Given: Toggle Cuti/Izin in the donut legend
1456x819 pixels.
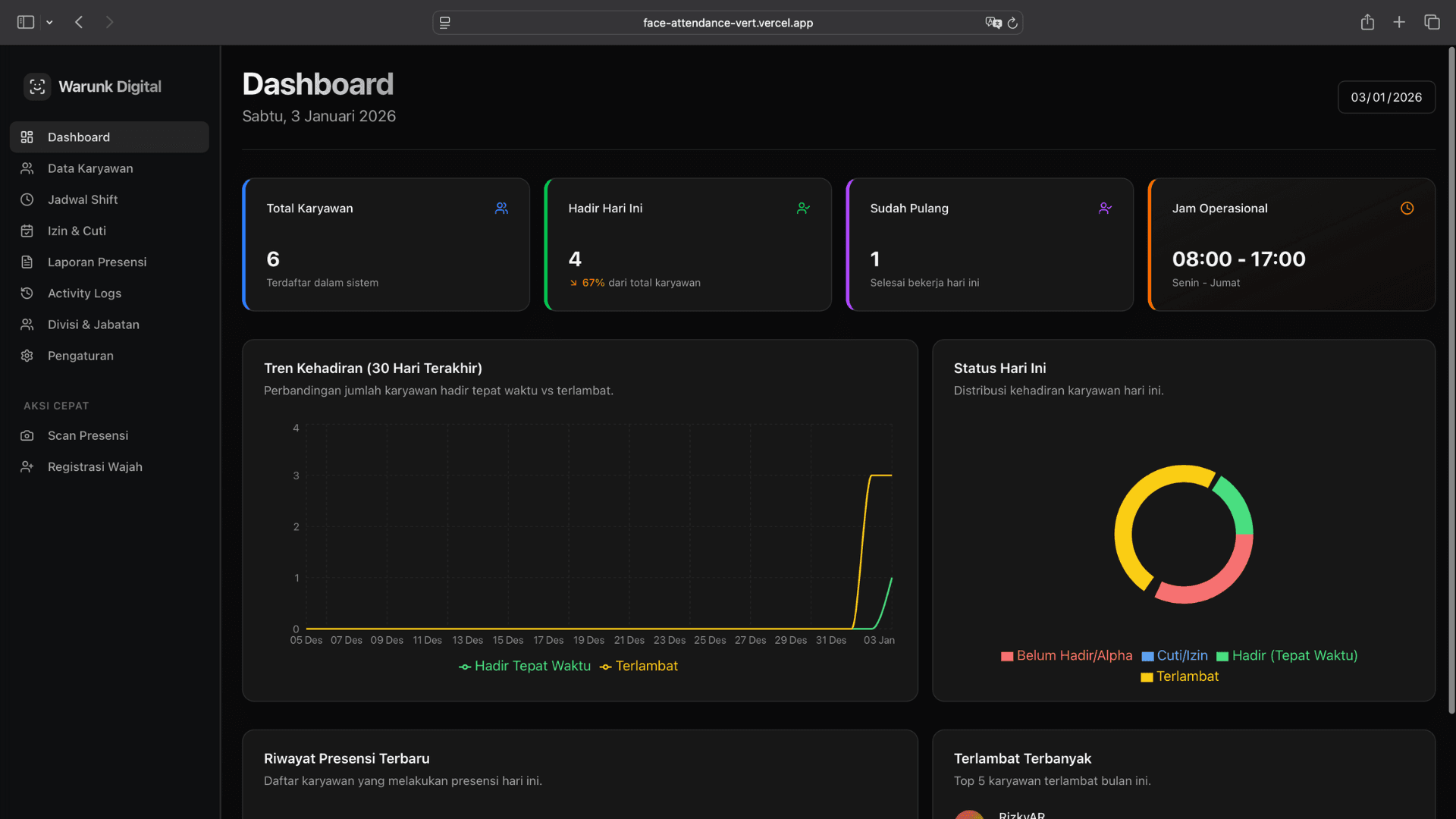Looking at the screenshot, I should [x=1175, y=655].
